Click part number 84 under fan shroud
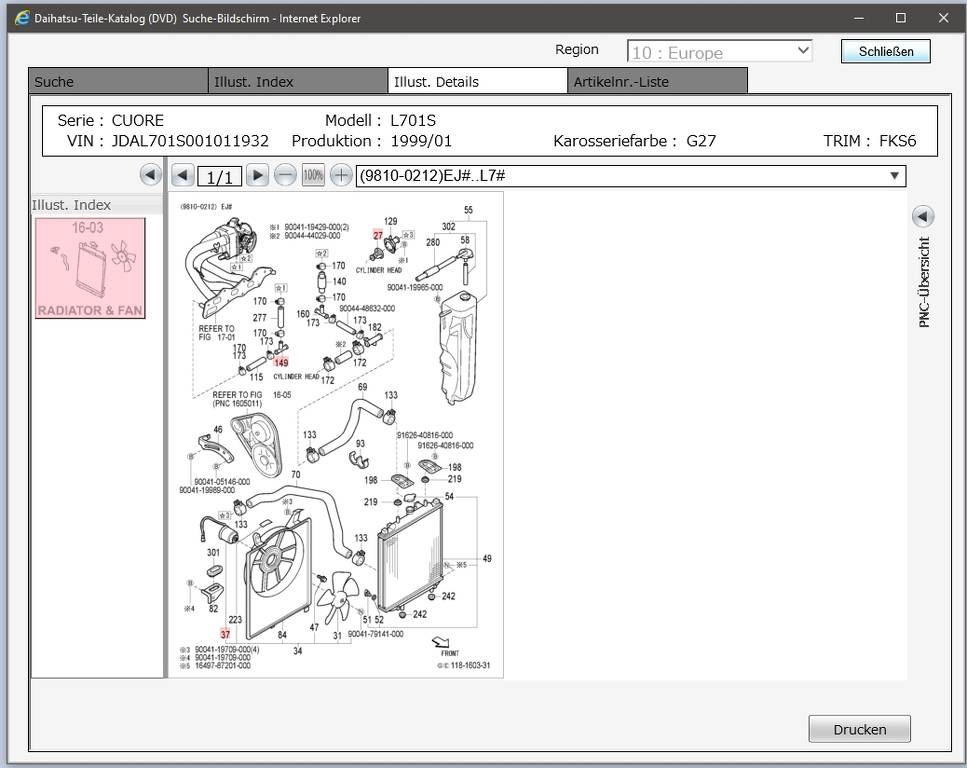The image size is (967, 768). (282, 635)
